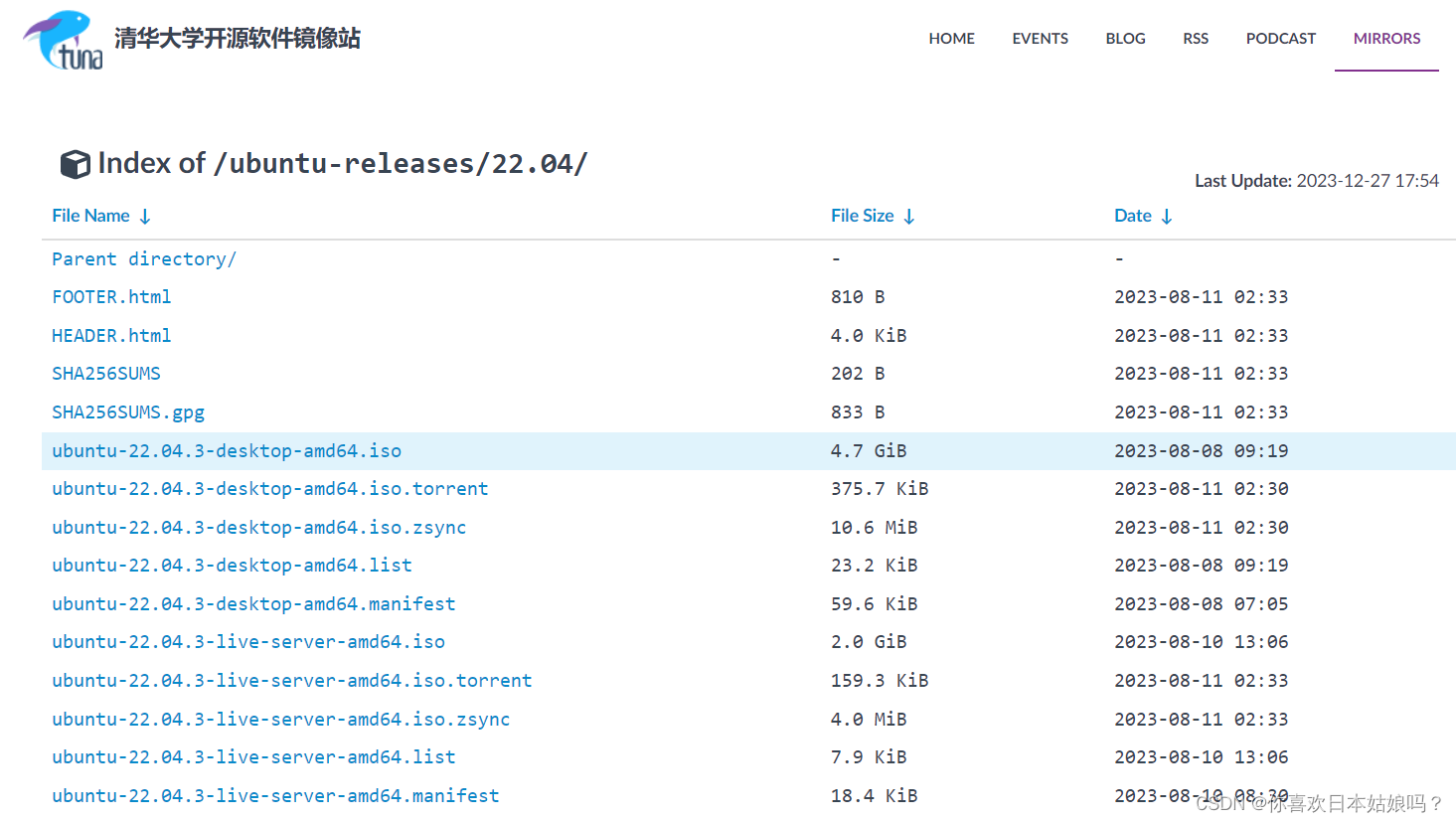Select the MIRRORS tab
1456x822 pixels.
click(1386, 39)
